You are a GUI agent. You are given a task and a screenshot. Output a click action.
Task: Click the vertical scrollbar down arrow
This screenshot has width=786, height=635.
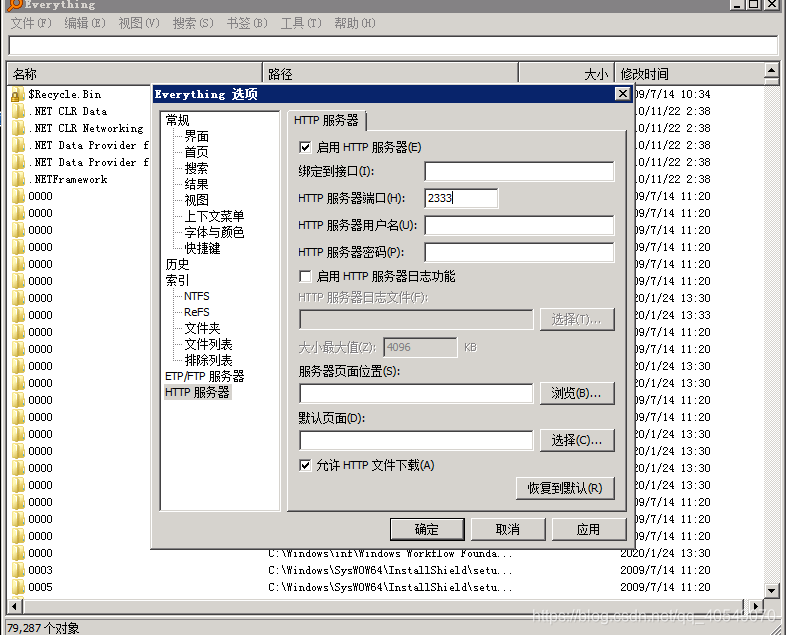pos(772,590)
